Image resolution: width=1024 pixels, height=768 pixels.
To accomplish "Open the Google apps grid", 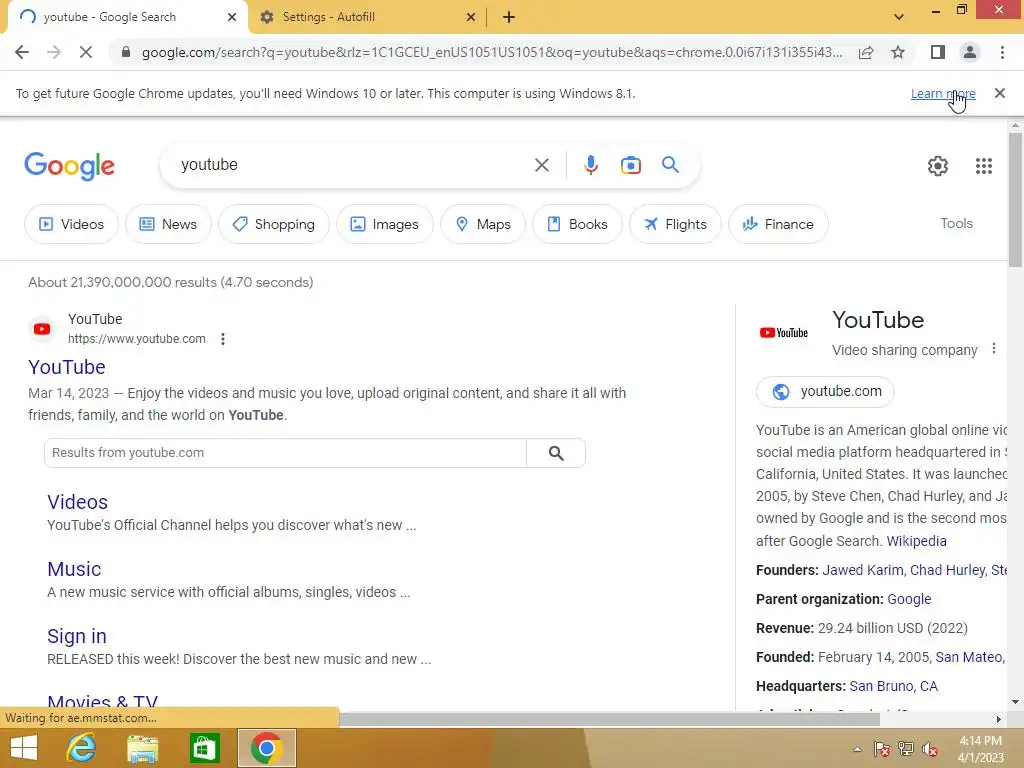I will 984,166.
